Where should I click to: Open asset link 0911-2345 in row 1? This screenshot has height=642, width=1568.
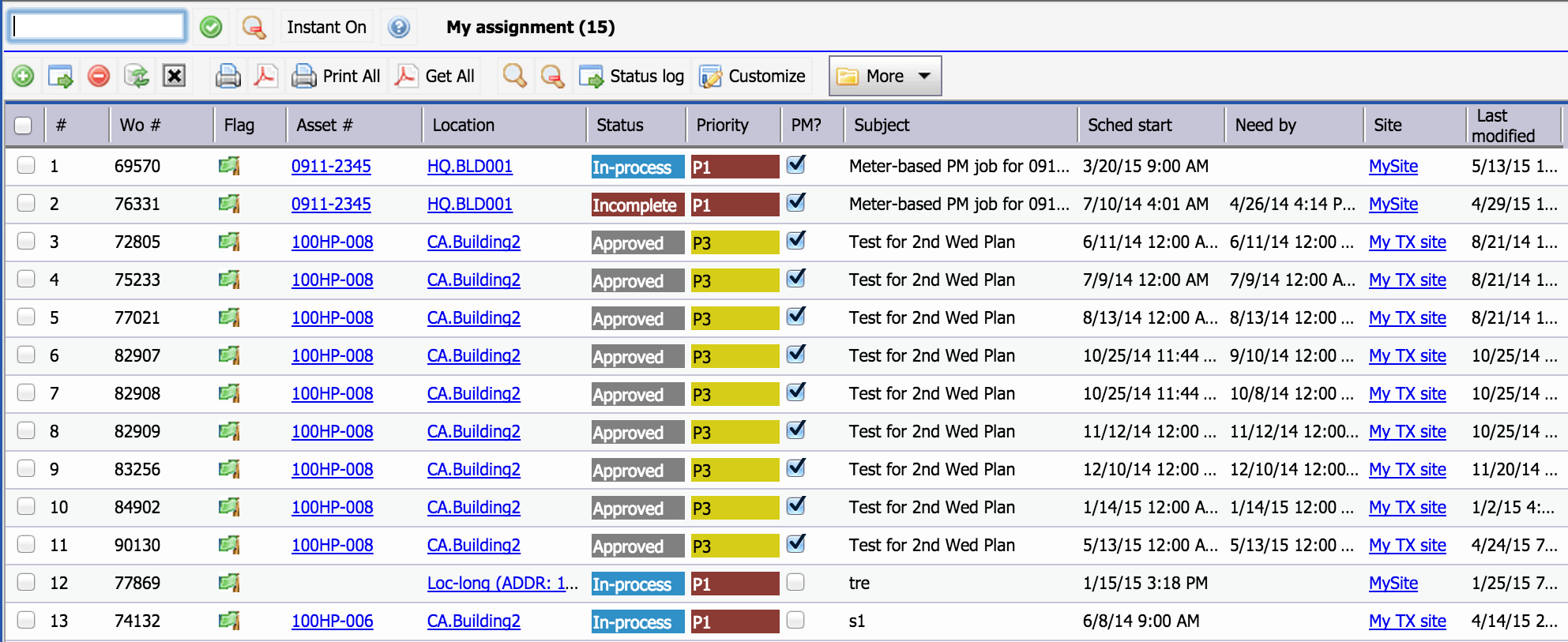pos(331,166)
